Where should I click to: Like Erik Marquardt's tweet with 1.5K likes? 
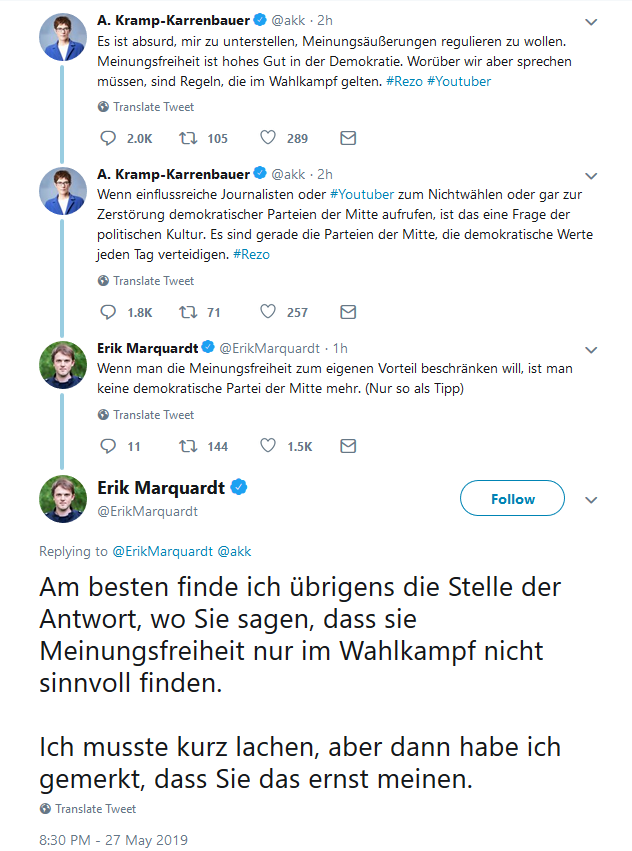click(267, 446)
